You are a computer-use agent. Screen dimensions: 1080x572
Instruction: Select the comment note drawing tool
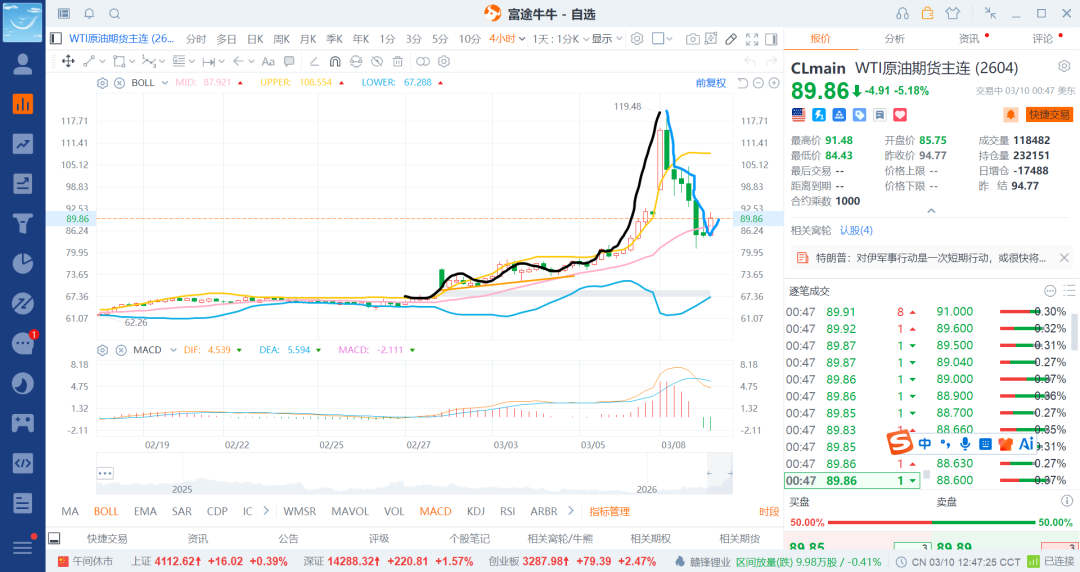pos(289,61)
